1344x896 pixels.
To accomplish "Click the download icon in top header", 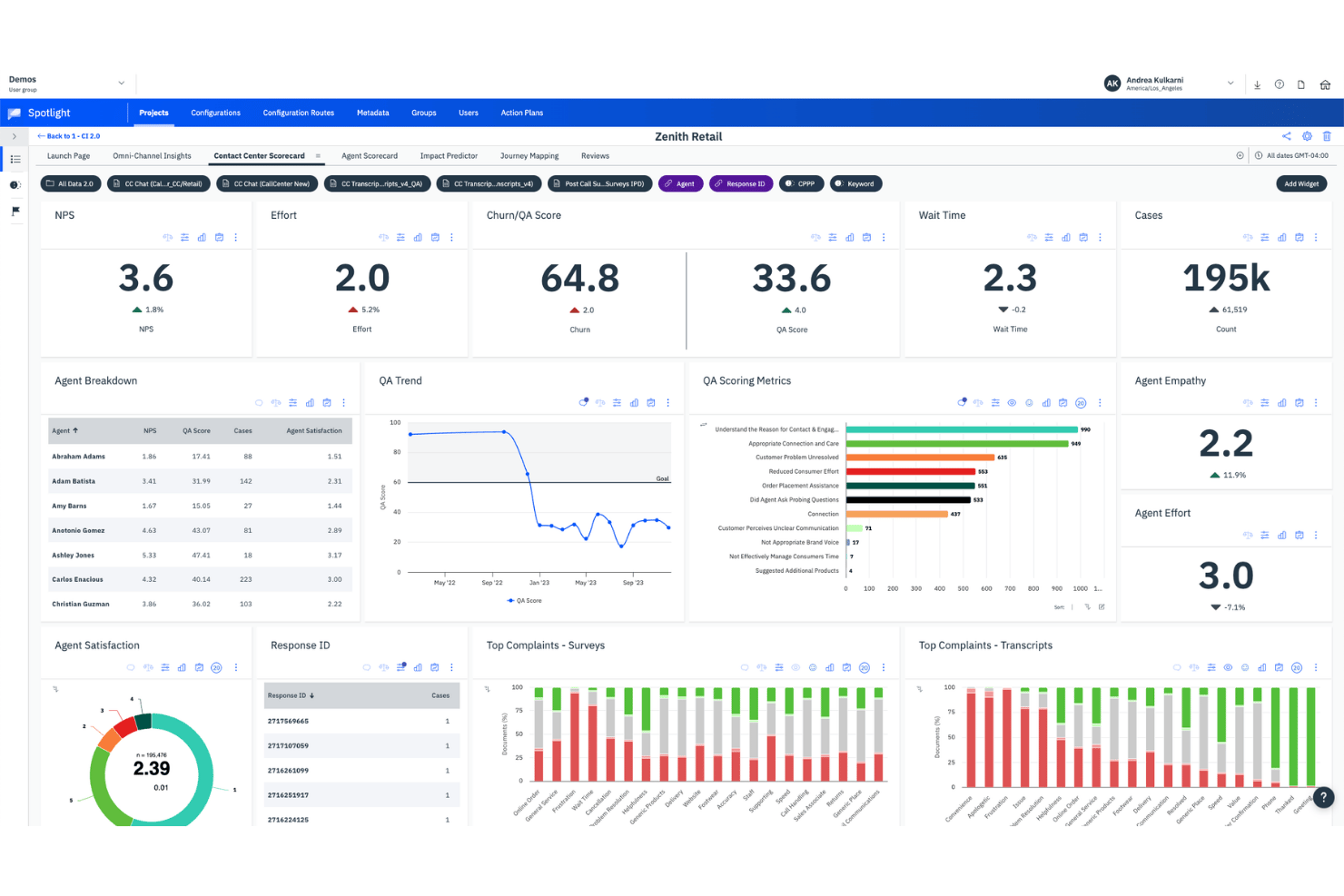I will click(1257, 84).
